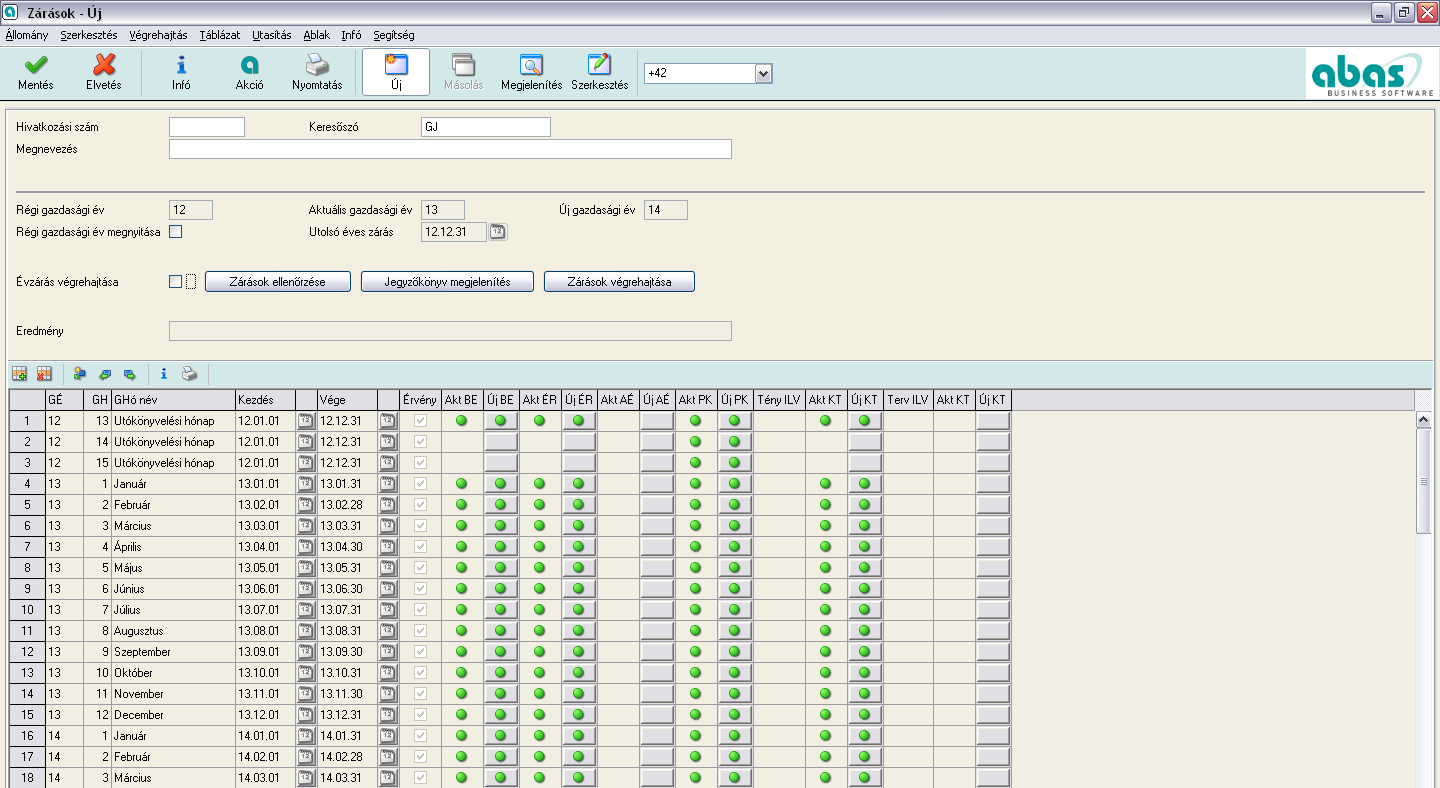Click Új ÉR button in Június row
1440x788 pixels.
tap(578, 589)
